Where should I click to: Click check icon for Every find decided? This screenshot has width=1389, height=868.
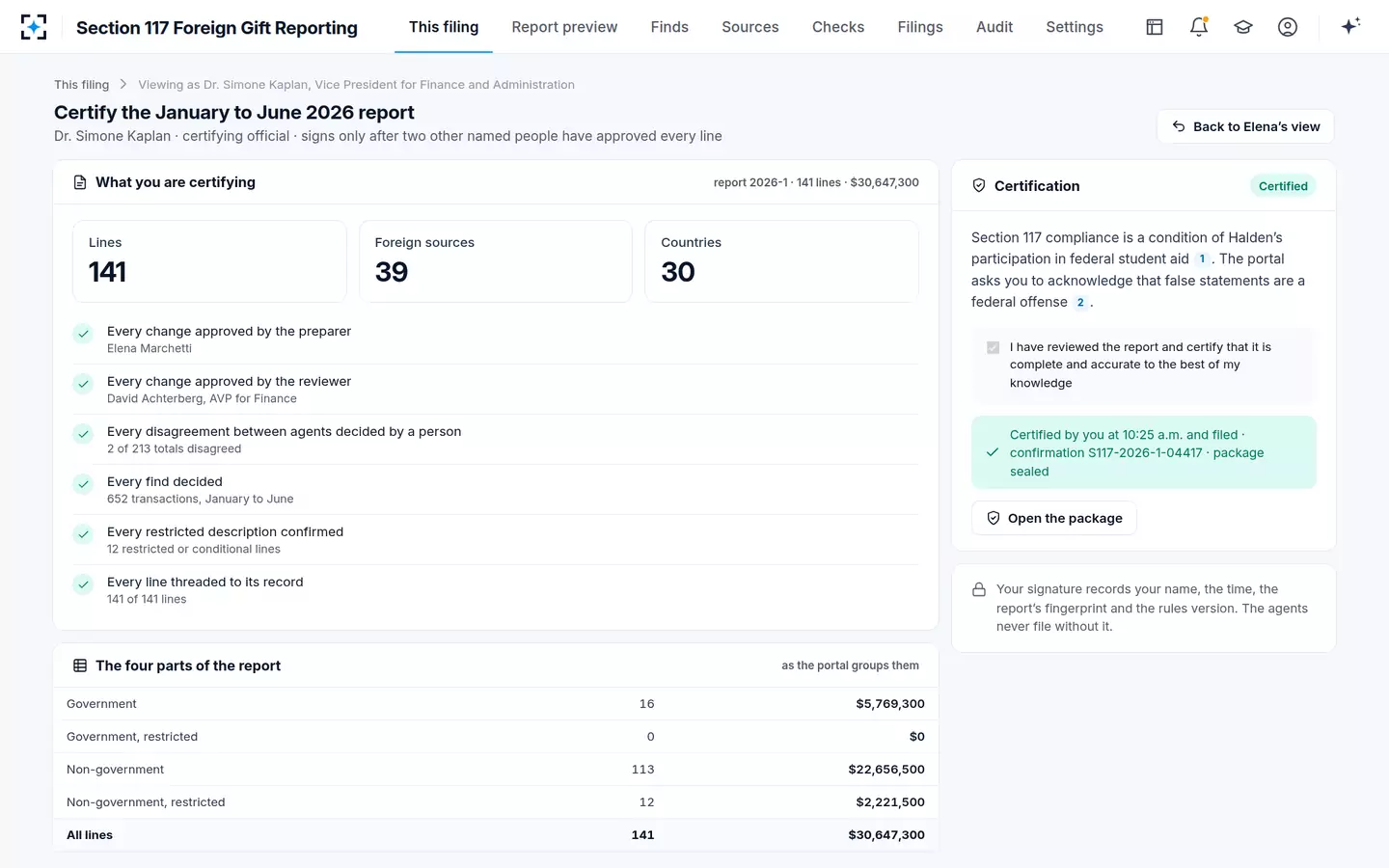(x=84, y=484)
